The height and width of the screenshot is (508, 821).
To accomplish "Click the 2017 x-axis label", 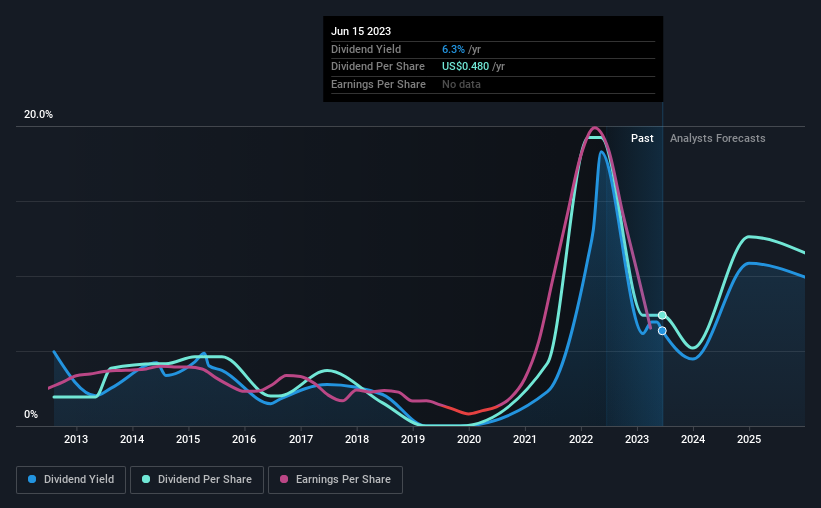I will [301, 439].
